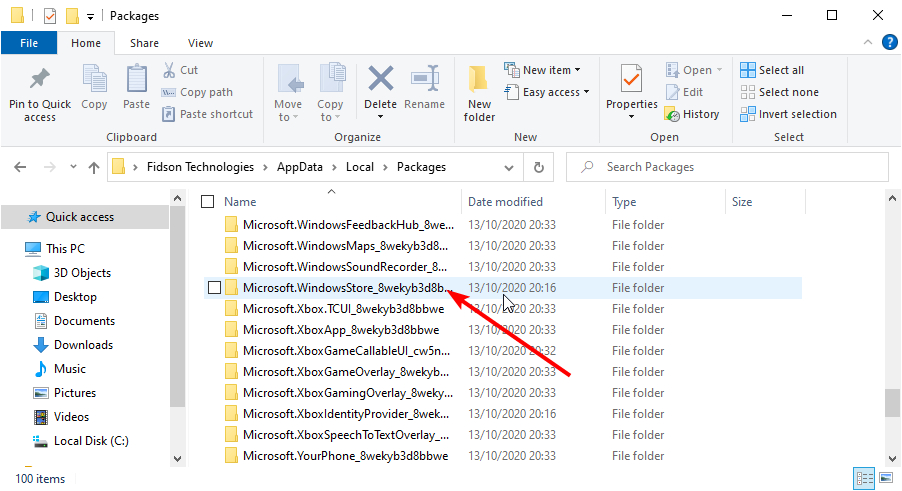Screen dimensions: 902x491
Task: Open recent locations dropdown arrow
Action: point(73,167)
